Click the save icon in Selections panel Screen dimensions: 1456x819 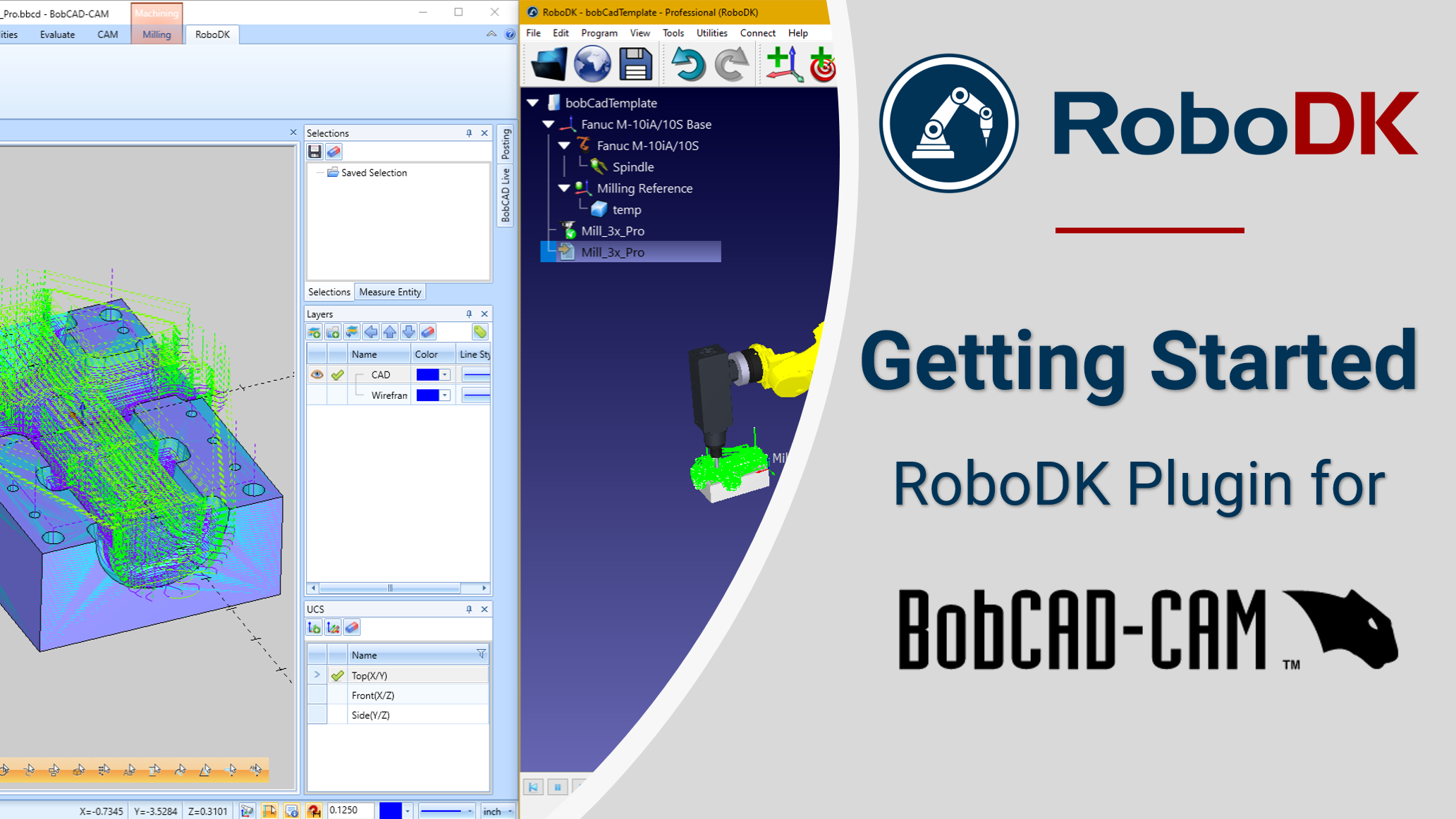click(314, 152)
